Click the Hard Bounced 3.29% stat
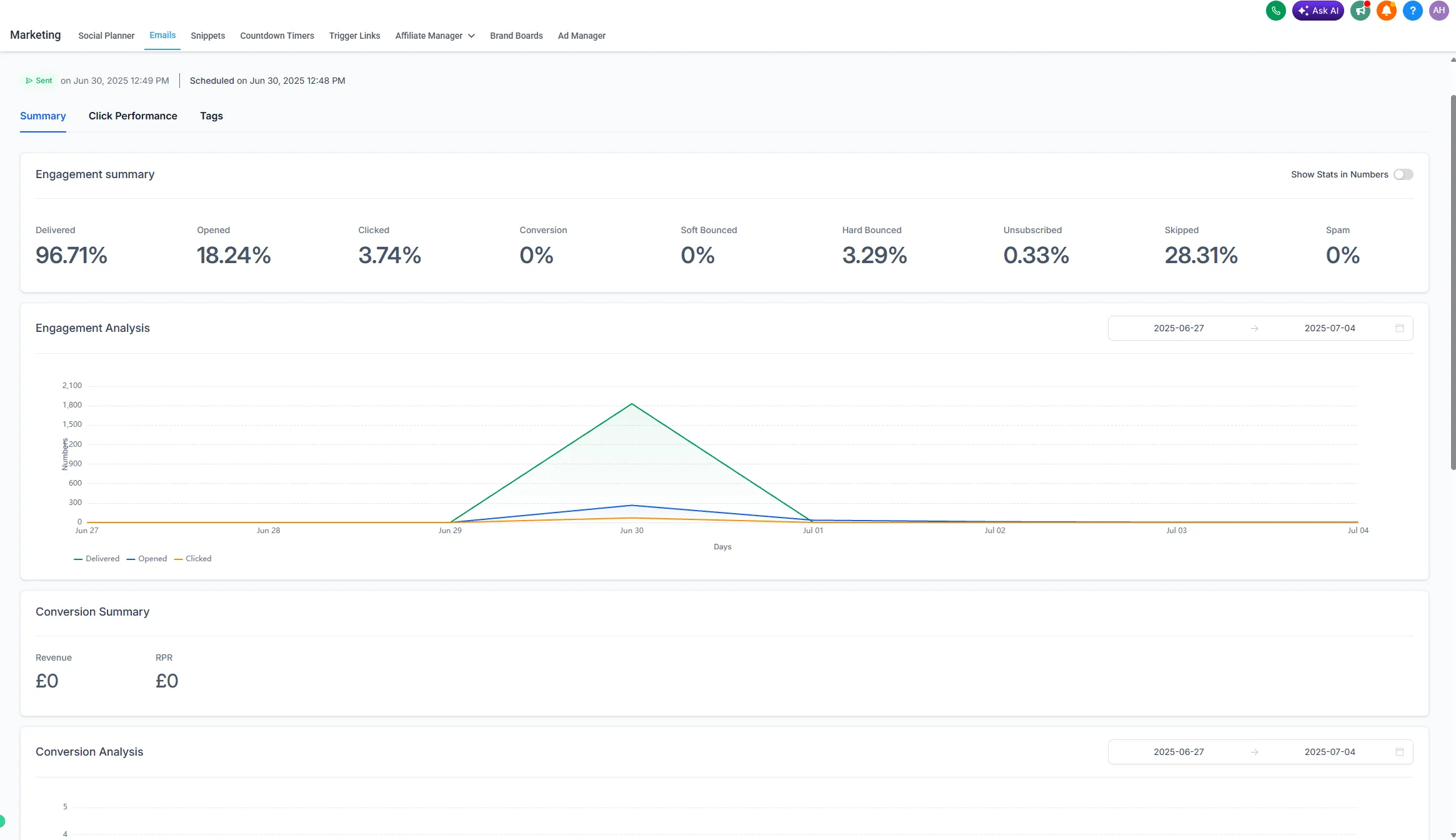 (874, 255)
